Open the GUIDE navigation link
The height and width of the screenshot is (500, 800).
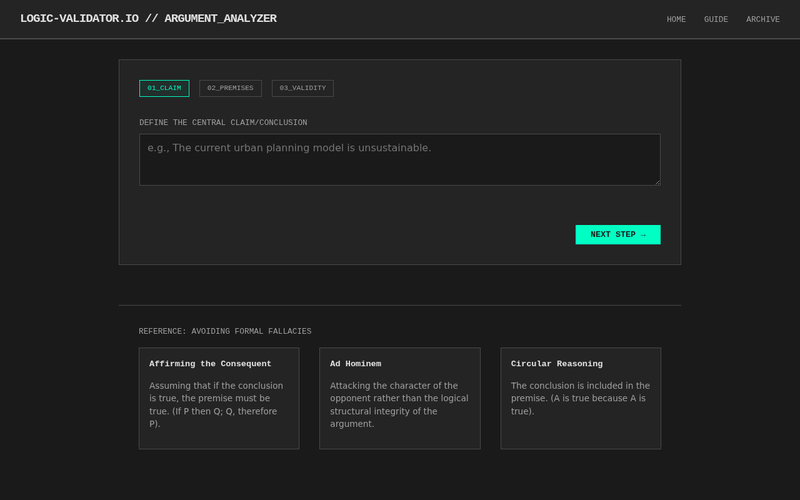[716, 19]
